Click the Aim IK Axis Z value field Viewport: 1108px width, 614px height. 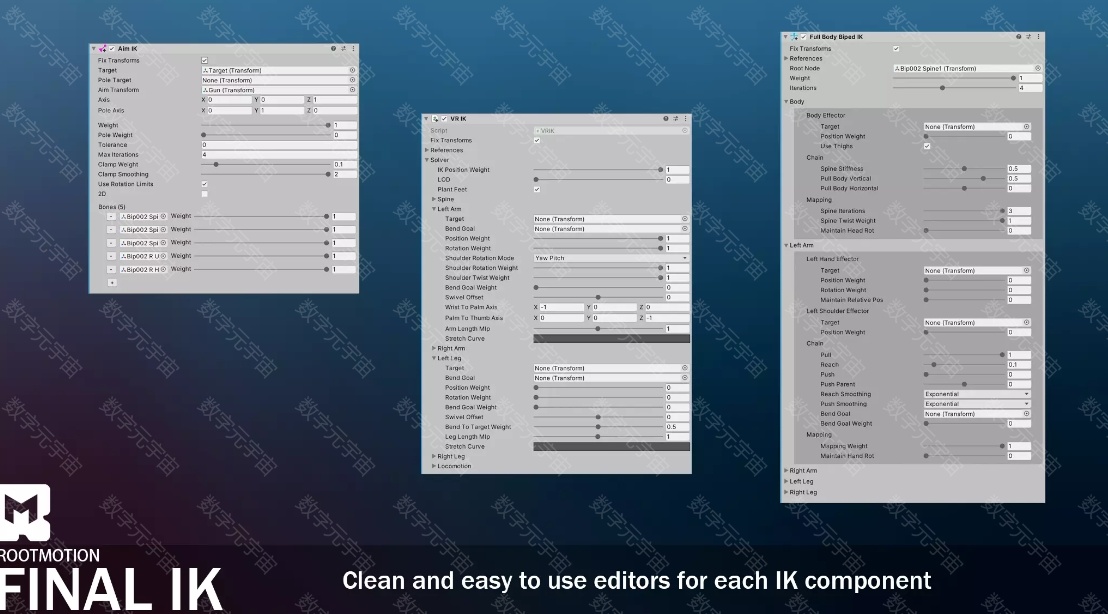[334, 100]
